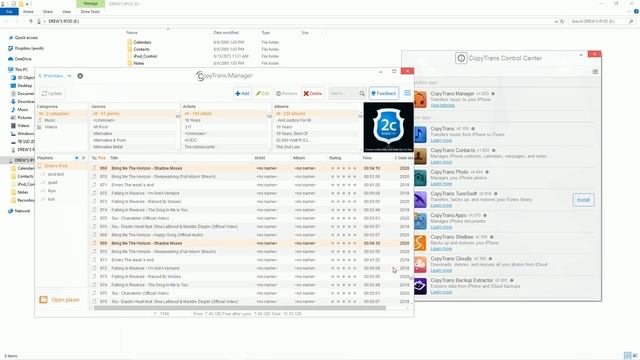Click the plus icon to add a playlist
Viewport: 640px width, 360px height.
pos(76,158)
